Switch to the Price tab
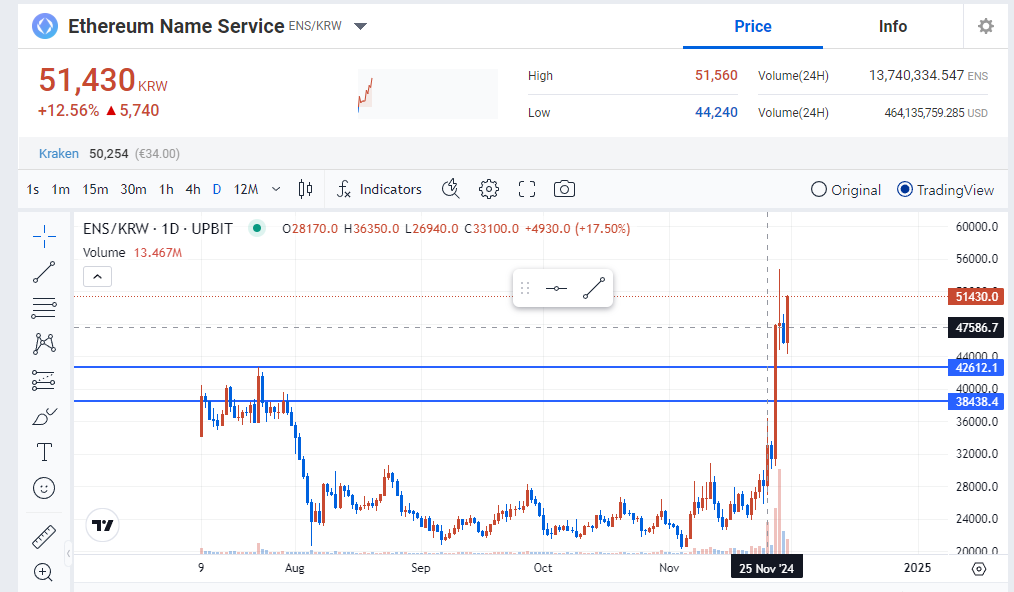The image size is (1014, 592). coord(753,27)
